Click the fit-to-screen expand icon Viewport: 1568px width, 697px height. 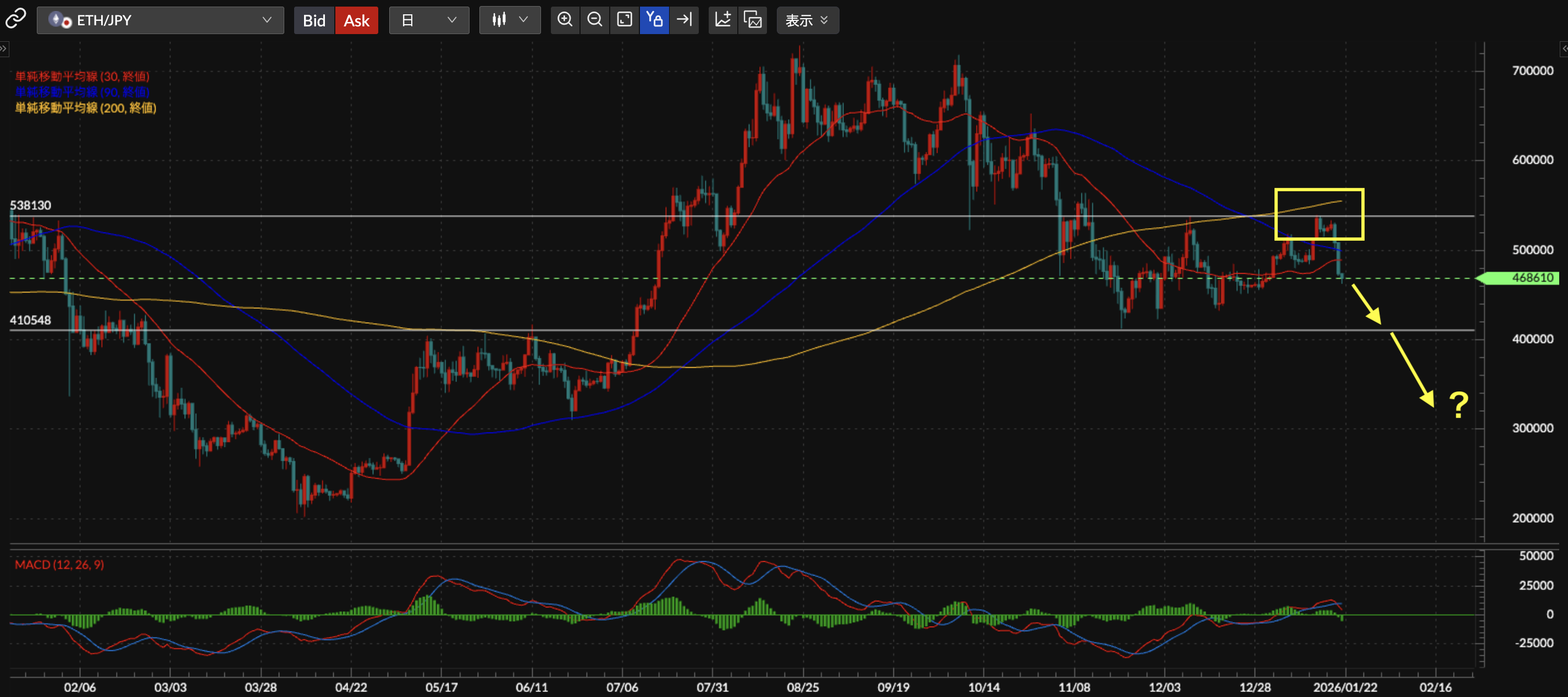pyautogui.click(x=625, y=20)
